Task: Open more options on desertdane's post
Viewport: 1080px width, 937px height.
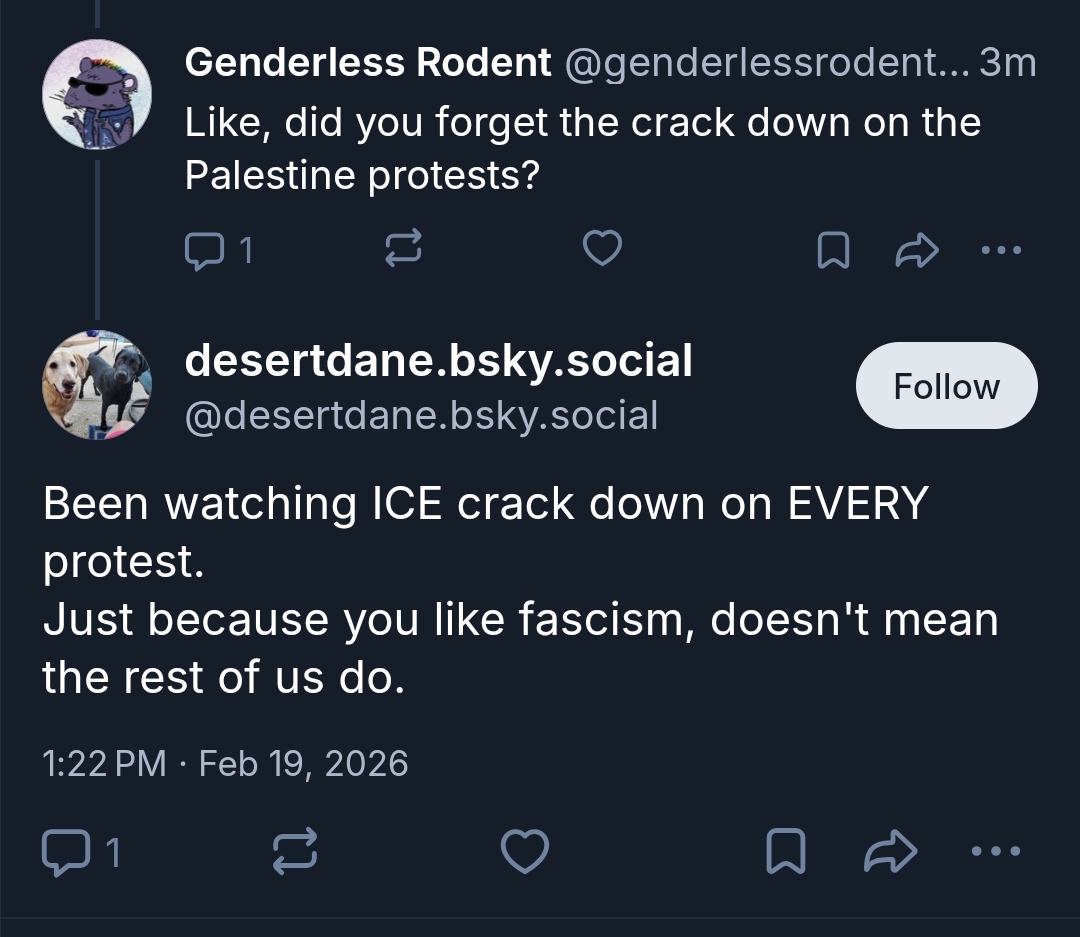Action: 996,852
